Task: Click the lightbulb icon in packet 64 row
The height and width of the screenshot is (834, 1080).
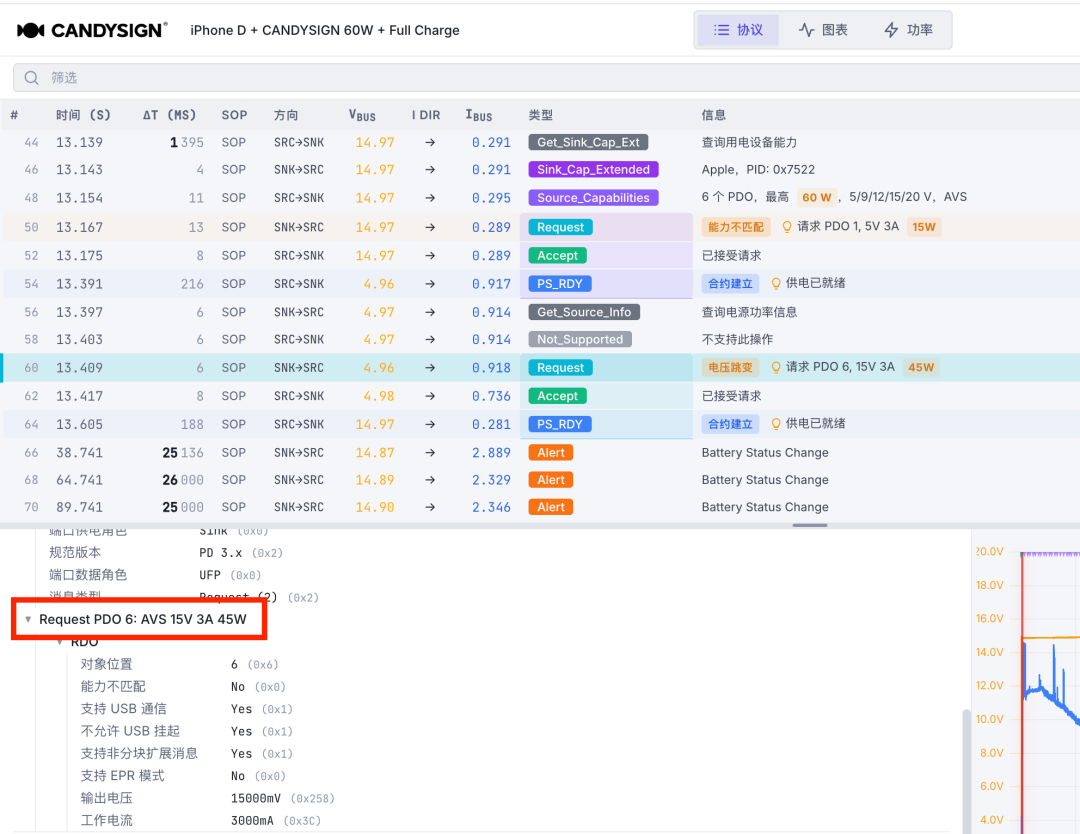Action: (x=776, y=424)
